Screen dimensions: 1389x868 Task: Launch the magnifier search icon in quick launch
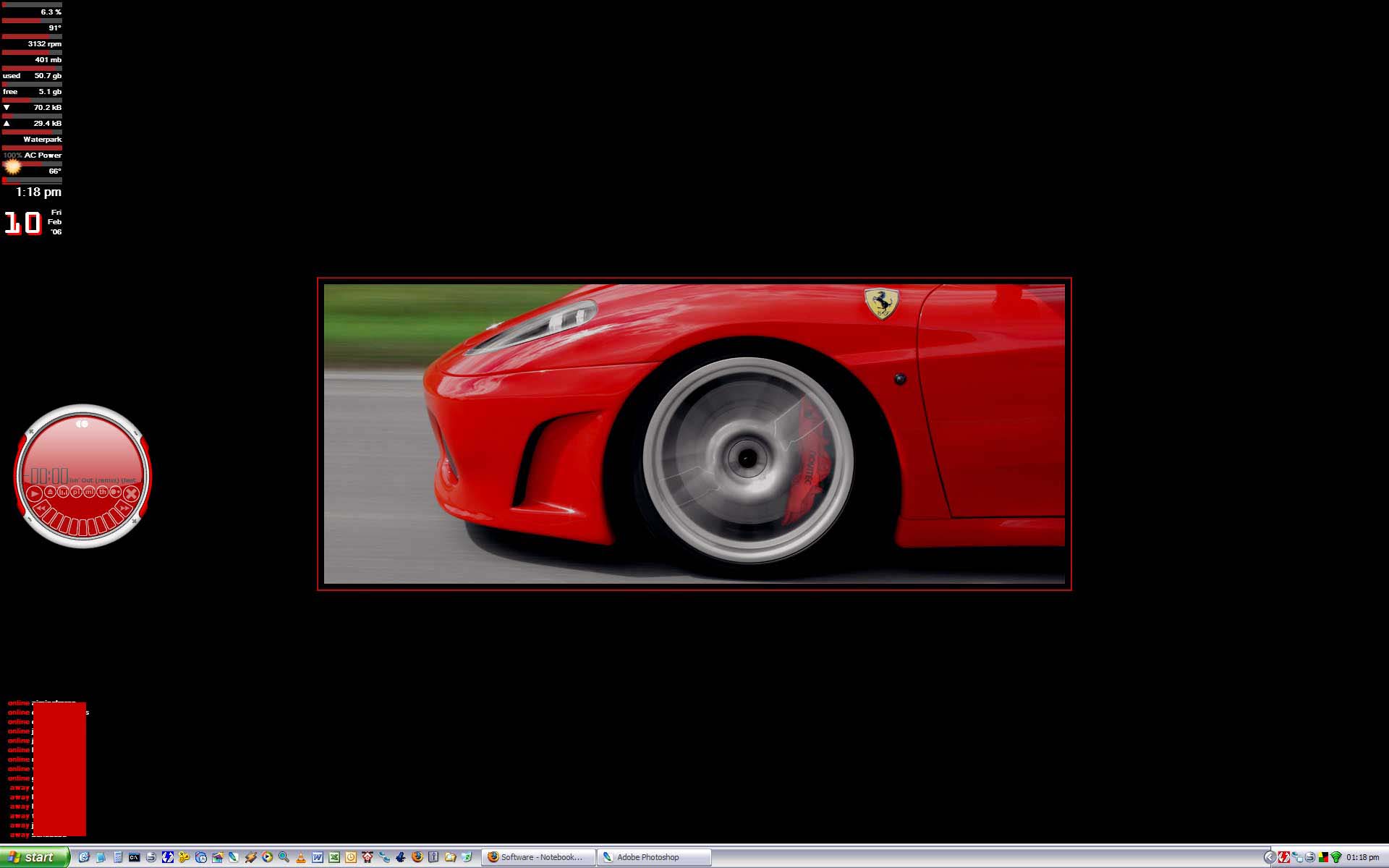pos(284,857)
